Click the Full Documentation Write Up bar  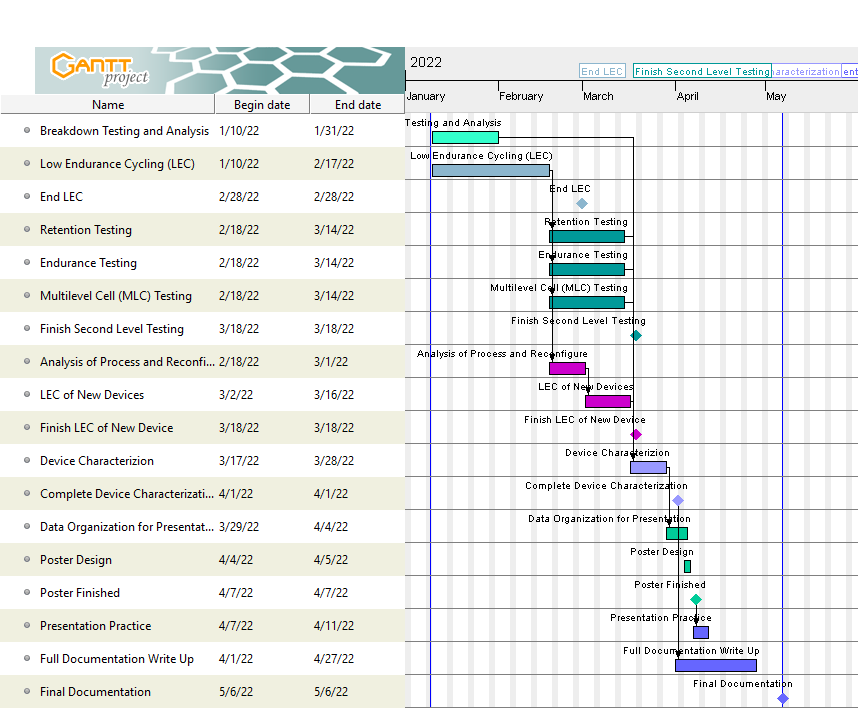point(716,665)
